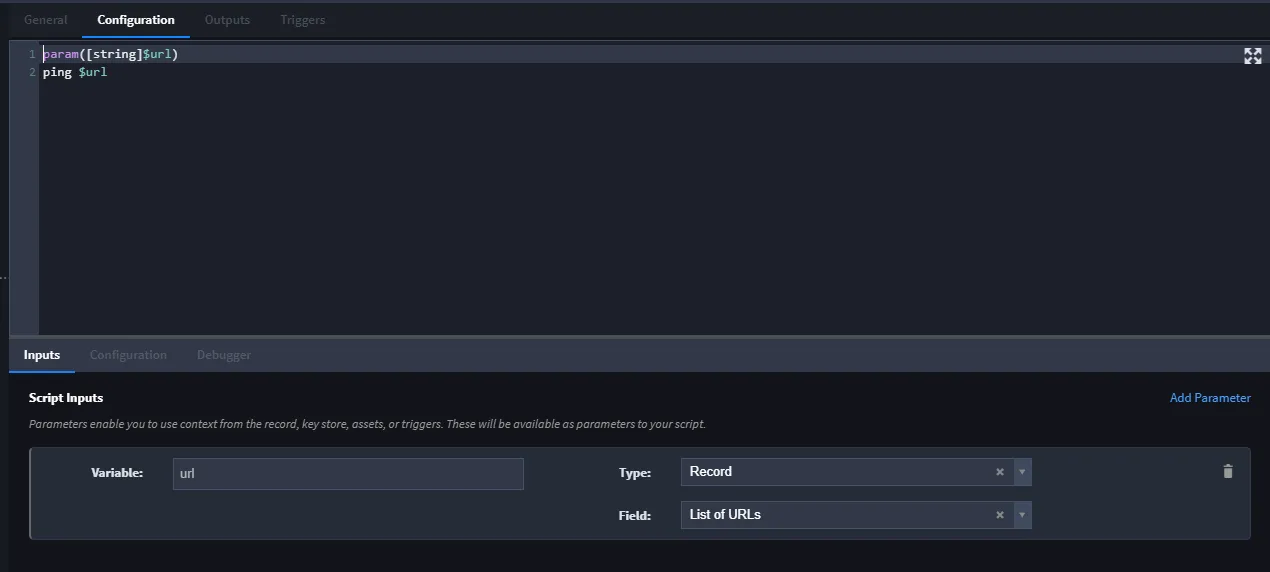Clear the List of URLs field selection

pos(999,515)
